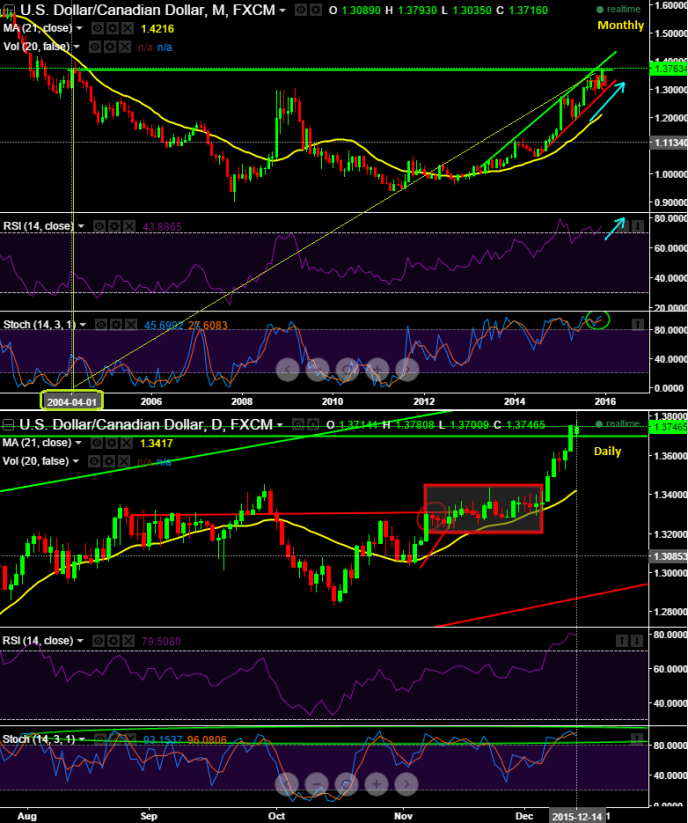
Task: Collapse the daily USD/CAD chart pane
Action: (8, 424)
